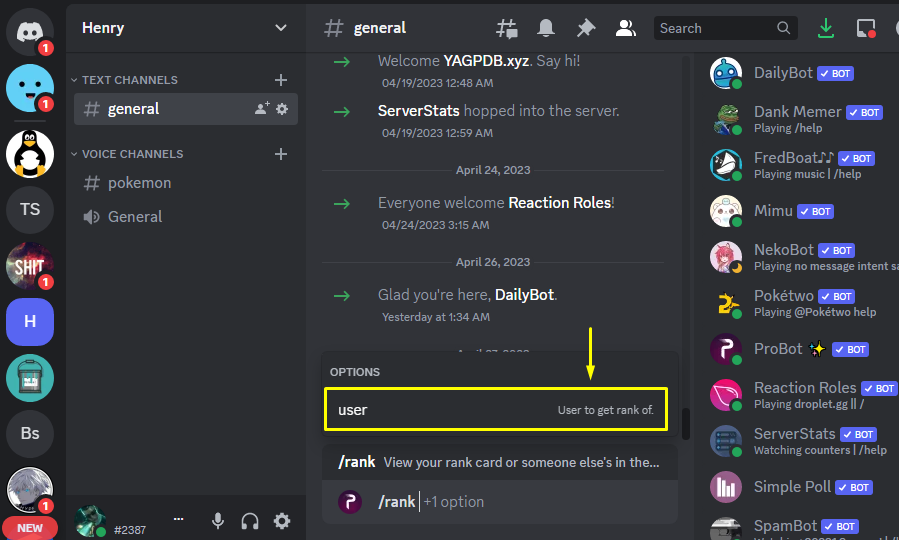
Task: Click DailyBot name in join message
Action: (524, 295)
